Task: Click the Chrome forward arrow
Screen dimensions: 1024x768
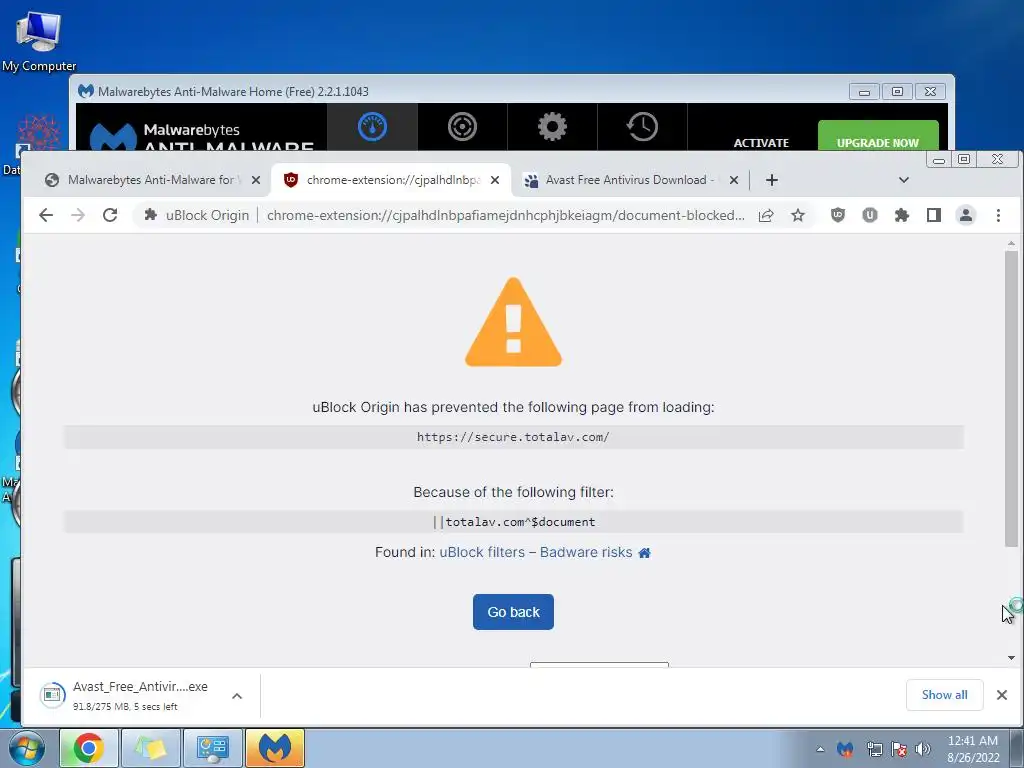Action: tap(78, 215)
